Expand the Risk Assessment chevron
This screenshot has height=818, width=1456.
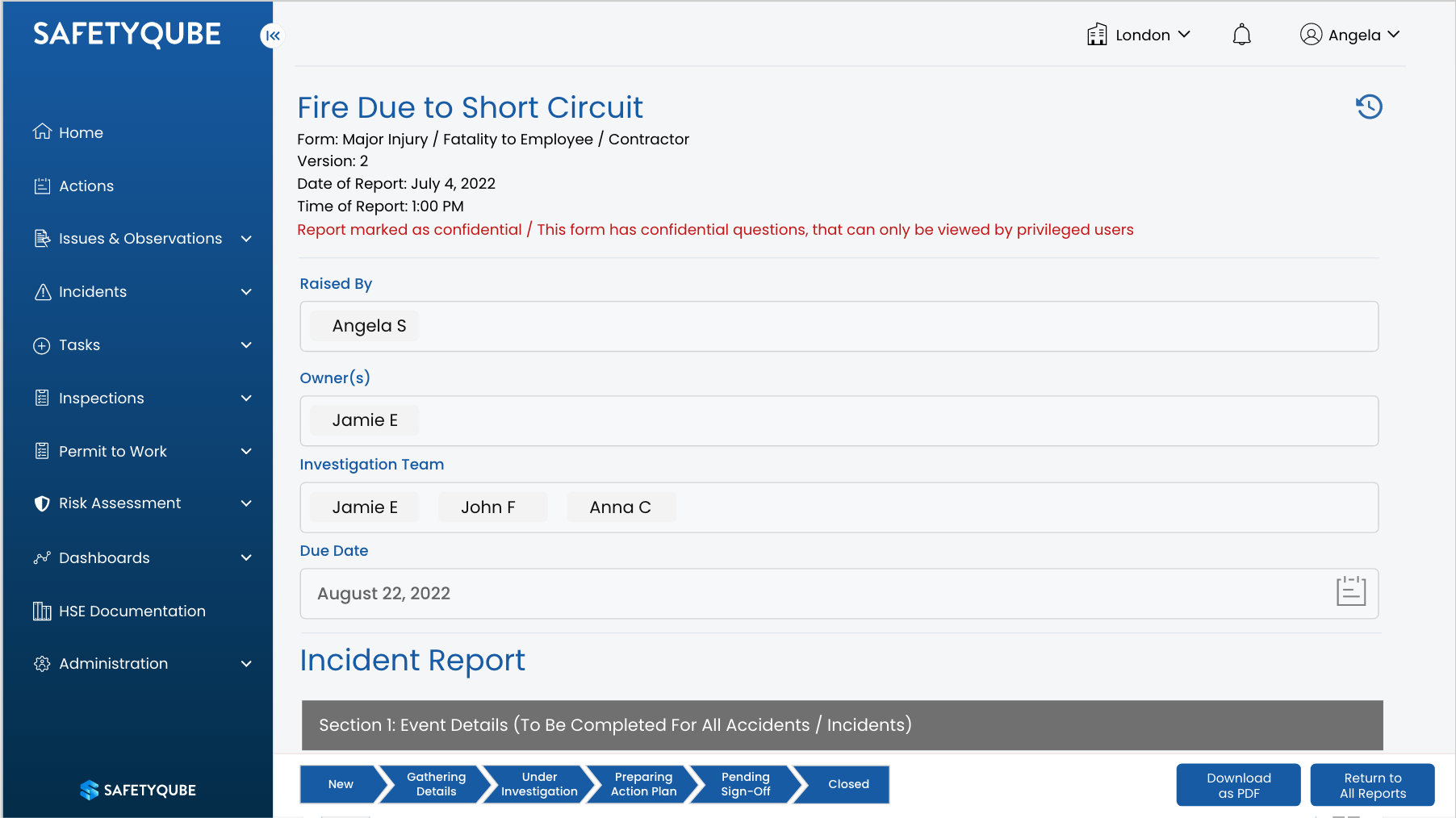tap(247, 503)
